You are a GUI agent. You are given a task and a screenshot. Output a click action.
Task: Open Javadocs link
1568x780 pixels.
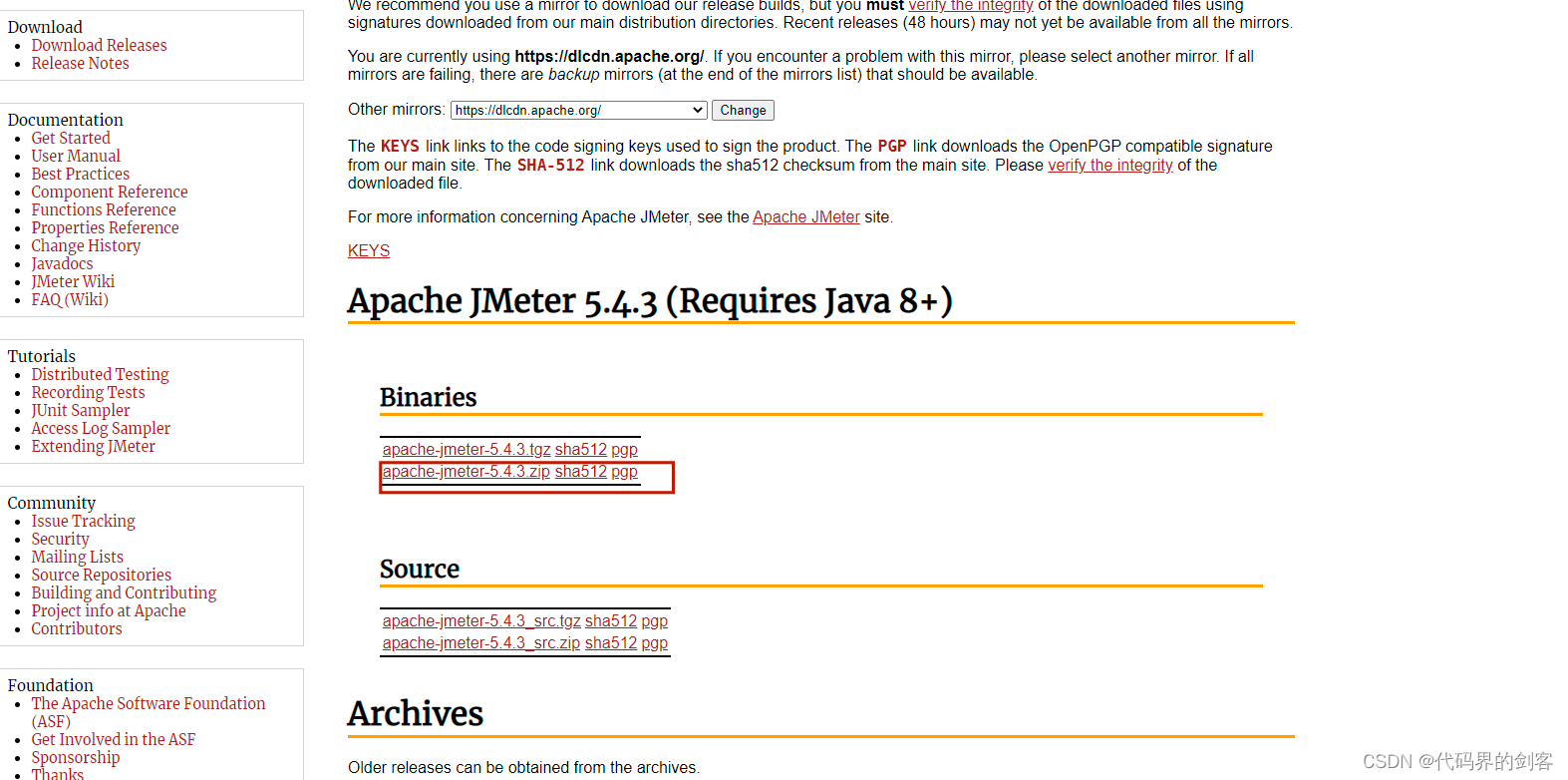(62, 263)
